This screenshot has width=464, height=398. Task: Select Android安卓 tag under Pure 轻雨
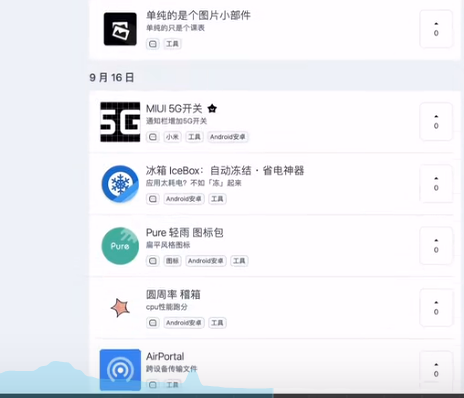(206, 261)
